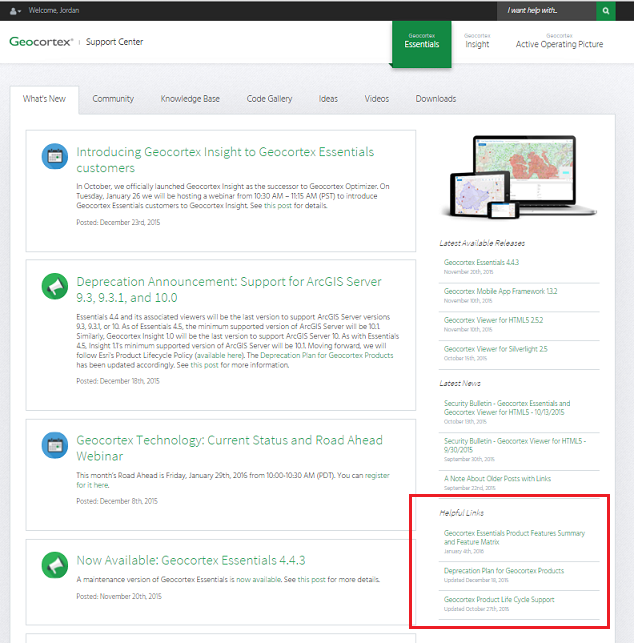Click 'Posted: December 18th, 2015' date text
Image resolution: width=634 pixels, height=643 pixels.
(118, 381)
